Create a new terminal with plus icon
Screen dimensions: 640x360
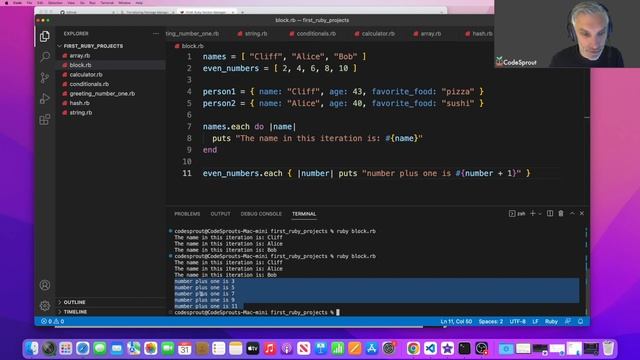pos(533,213)
